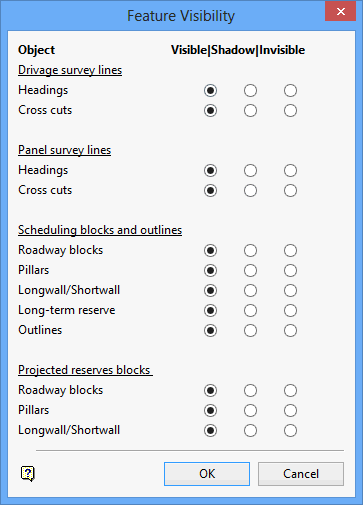Make Scheduling Roadway blocks Invisible
Viewport: 363px width, 505px height.
pyautogui.click(x=290, y=250)
